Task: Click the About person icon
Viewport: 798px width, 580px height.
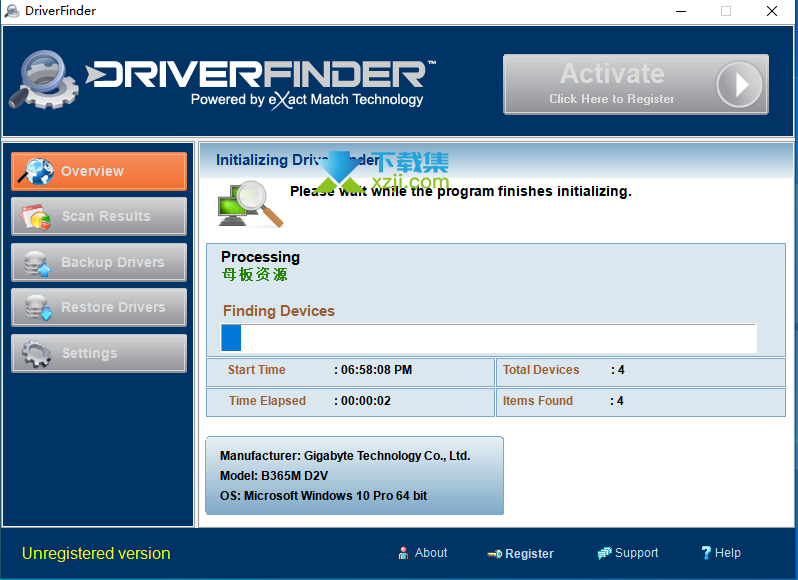Action: pyautogui.click(x=403, y=553)
